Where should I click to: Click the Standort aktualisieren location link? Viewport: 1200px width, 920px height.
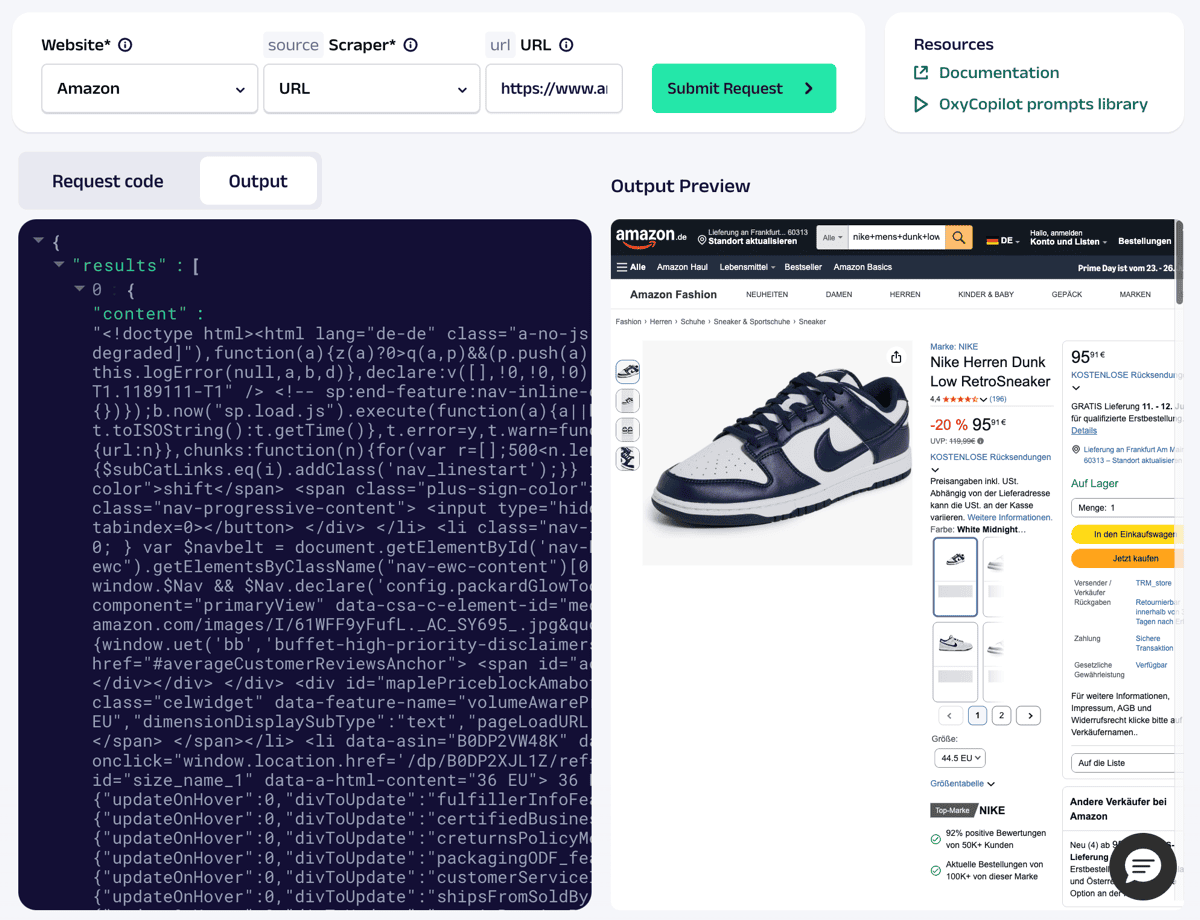(753, 241)
